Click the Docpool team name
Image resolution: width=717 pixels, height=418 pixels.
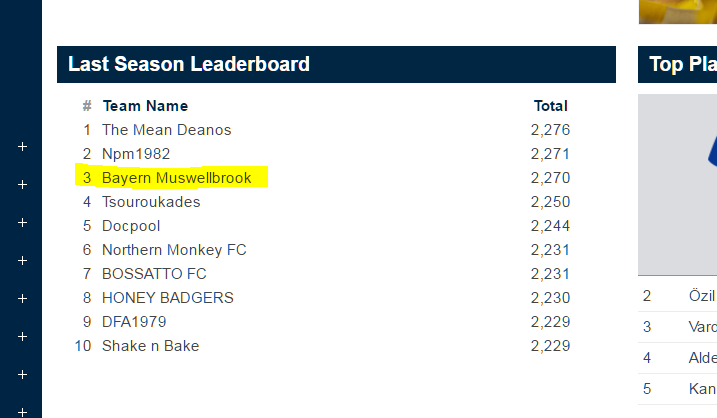[x=131, y=226]
